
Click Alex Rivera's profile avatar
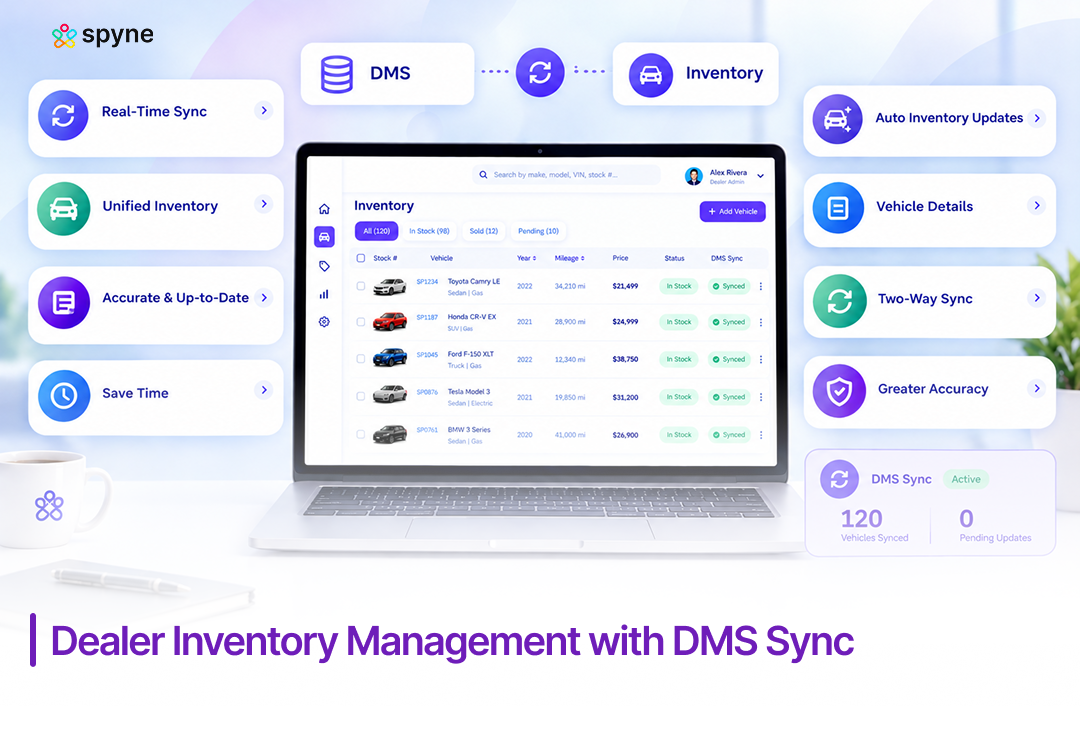pos(694,176)
